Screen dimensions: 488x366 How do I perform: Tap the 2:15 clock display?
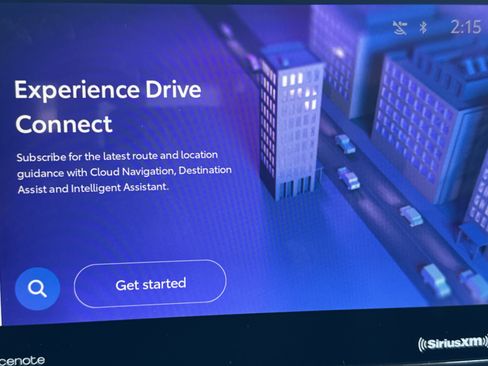click(466, 27)
